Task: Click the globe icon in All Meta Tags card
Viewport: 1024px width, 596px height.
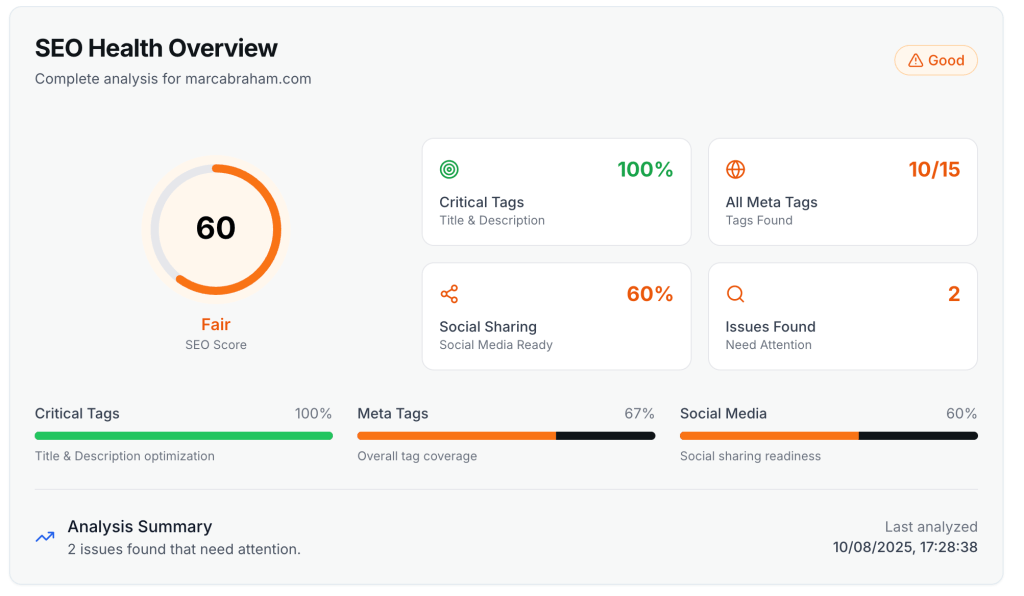Action: 736,170
